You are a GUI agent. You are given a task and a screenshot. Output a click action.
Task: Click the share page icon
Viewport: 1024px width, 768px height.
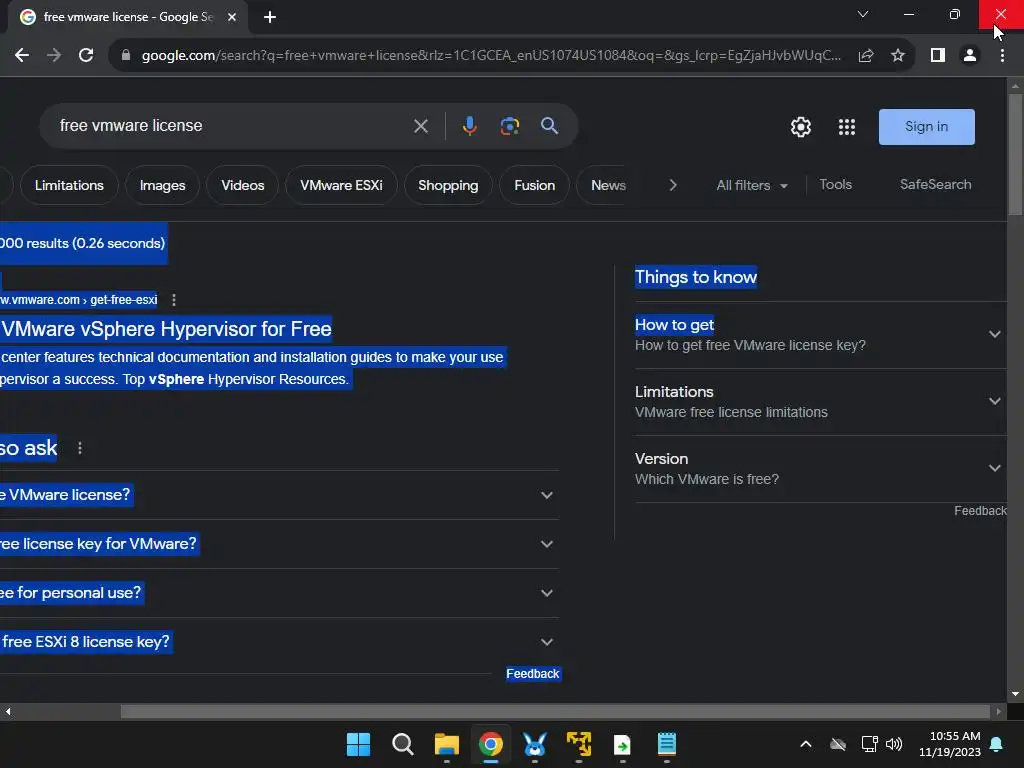866,56
